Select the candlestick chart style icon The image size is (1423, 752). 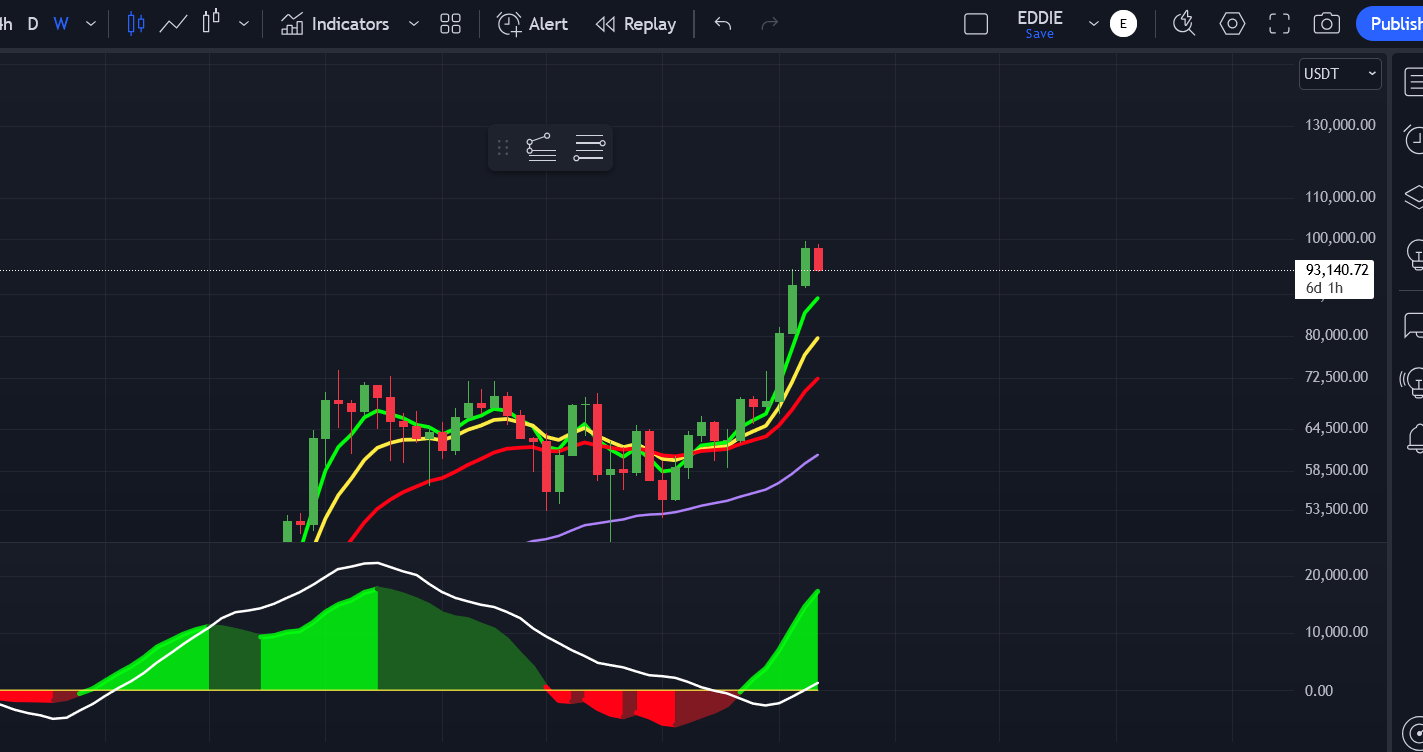136,24
